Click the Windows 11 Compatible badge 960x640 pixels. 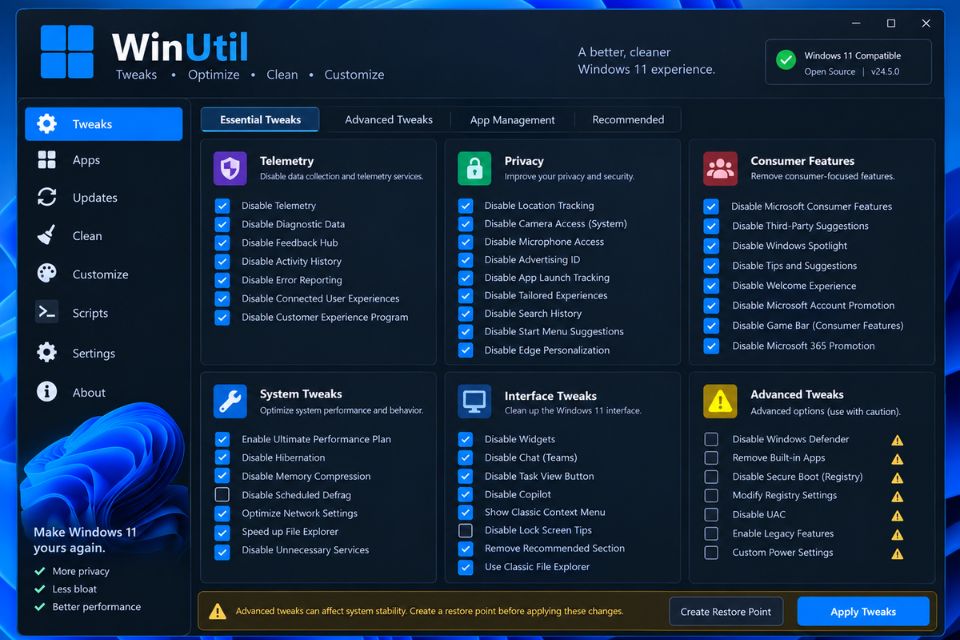[x=848, y=62]
